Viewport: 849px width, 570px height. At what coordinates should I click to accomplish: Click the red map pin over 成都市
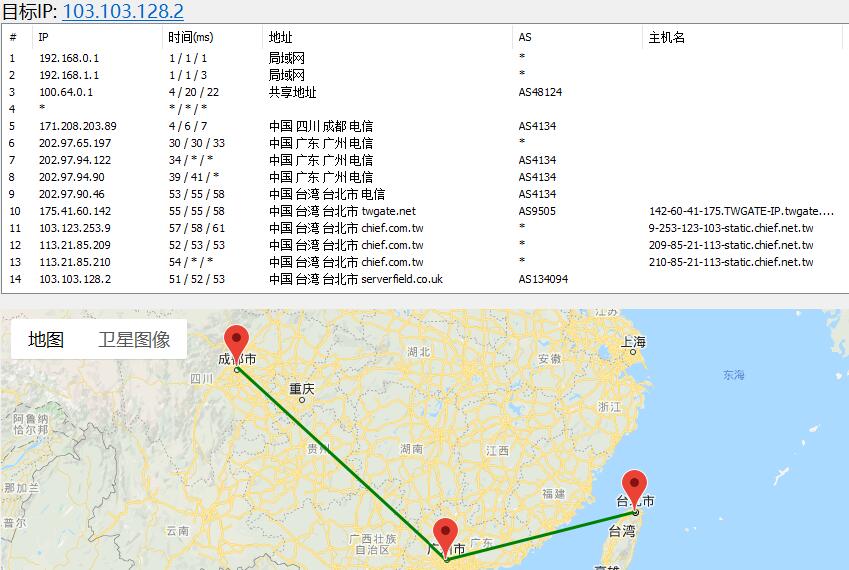[x=237, y=346]
